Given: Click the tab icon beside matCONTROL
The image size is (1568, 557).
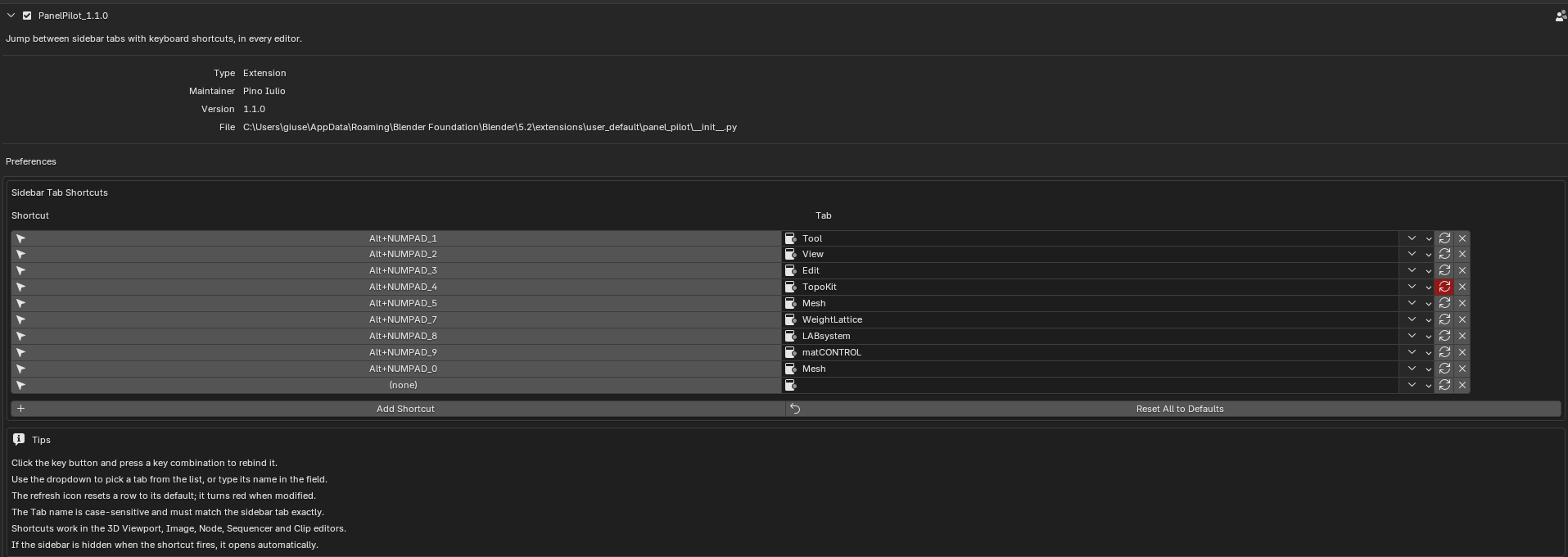Looking at the screenshot, I should tap(791, 352).
